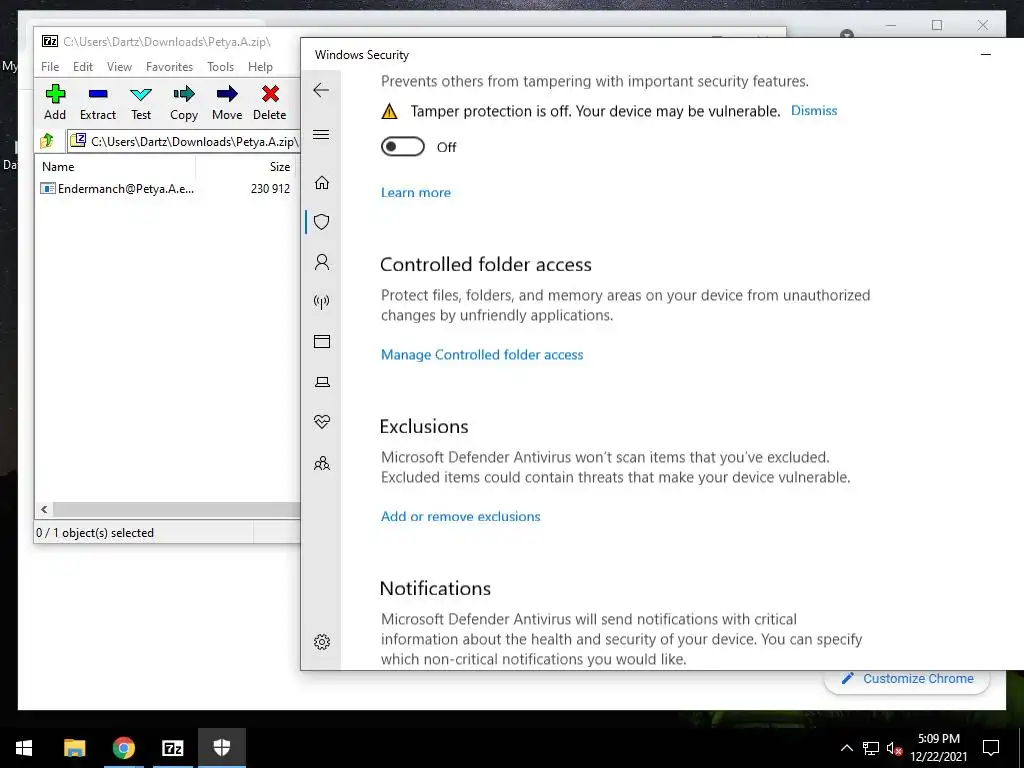Image resolution: width=1024 pixels, height=768 pixels.
Task: Open the File menu in 7-Zip
Action: click(50, 67)
